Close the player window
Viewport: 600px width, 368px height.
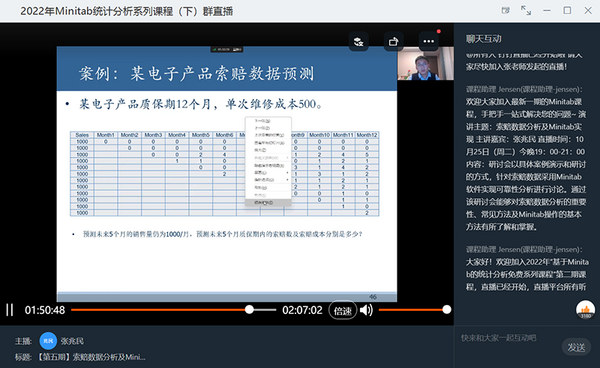click(x=588, y=11)
